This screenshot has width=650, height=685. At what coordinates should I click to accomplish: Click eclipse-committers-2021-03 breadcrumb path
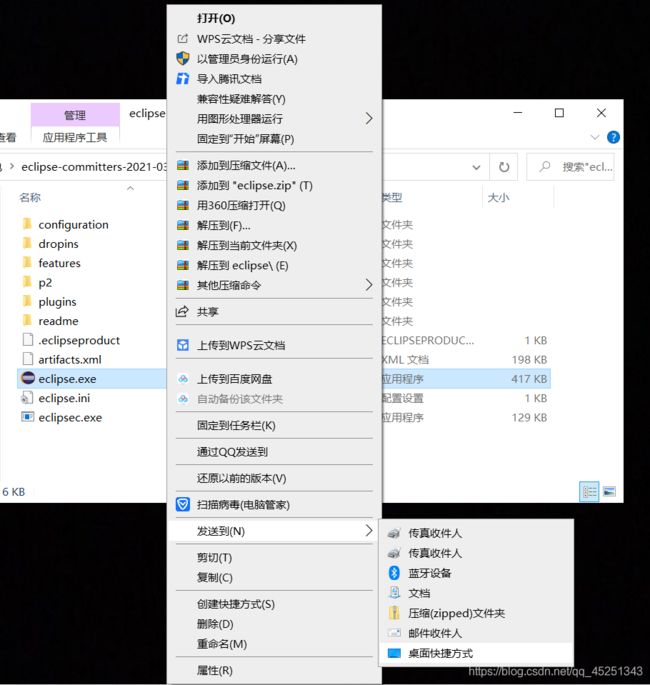coord(93,167)
